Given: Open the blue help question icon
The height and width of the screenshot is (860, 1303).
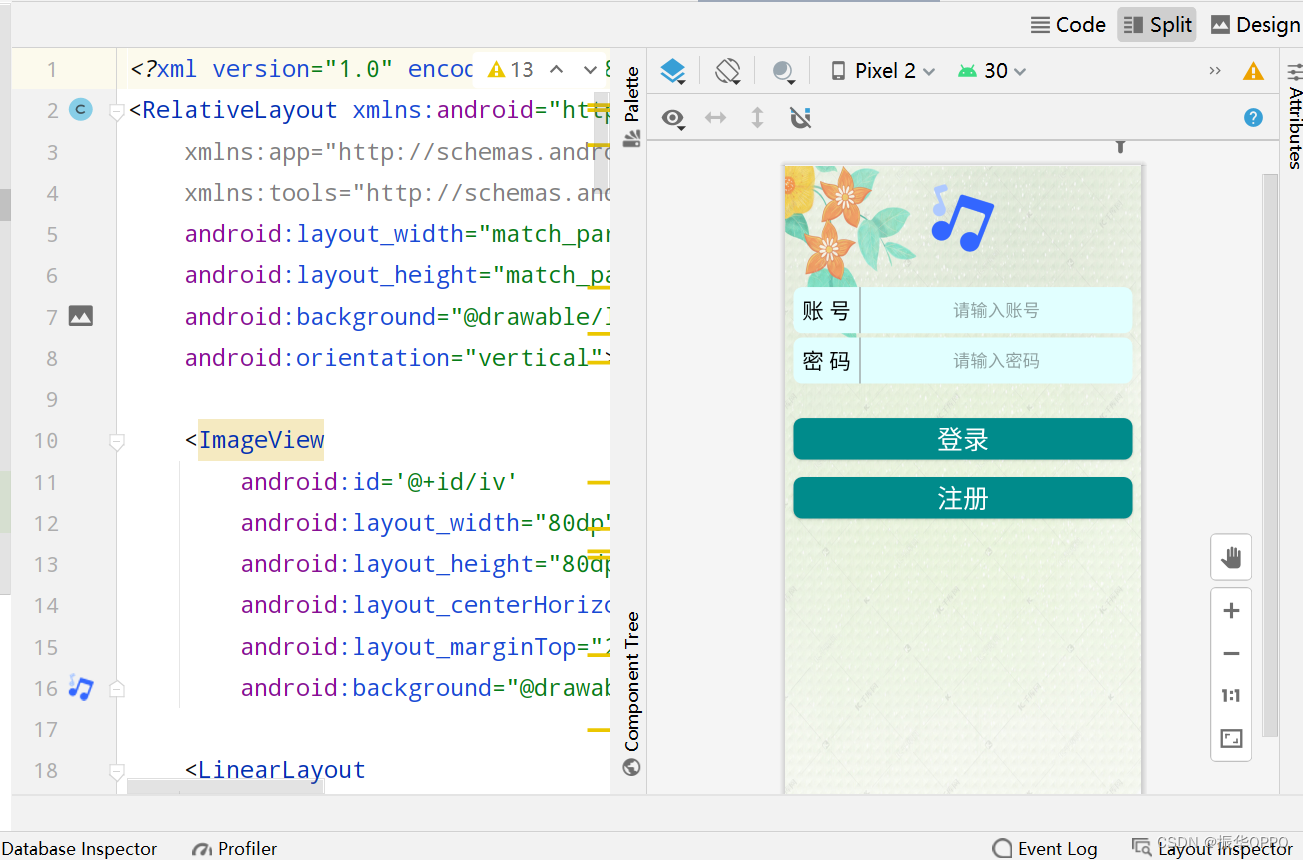Looking at the screenshot, I should pos(1253,118).
